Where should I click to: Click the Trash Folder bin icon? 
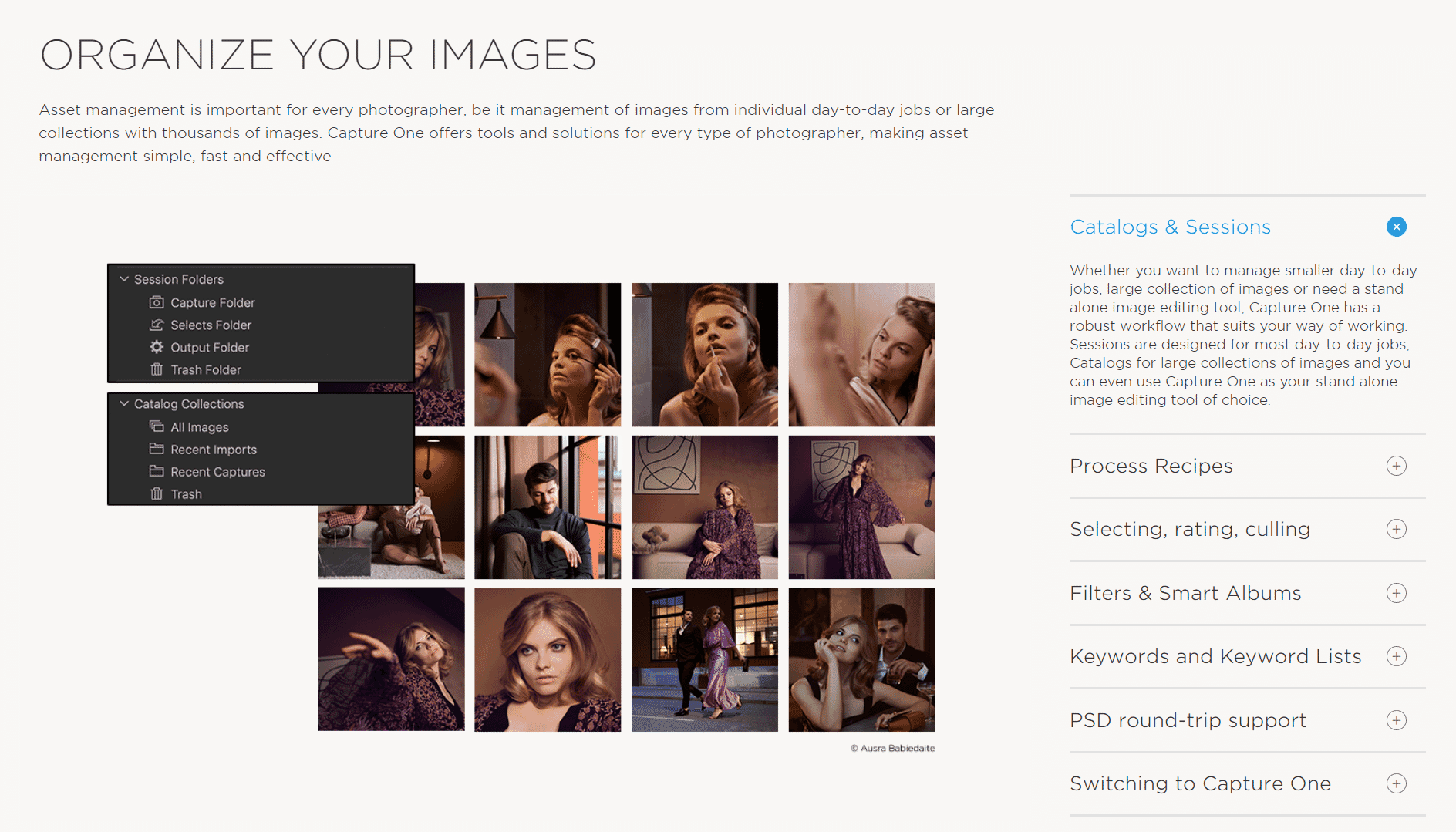point(157,369)
